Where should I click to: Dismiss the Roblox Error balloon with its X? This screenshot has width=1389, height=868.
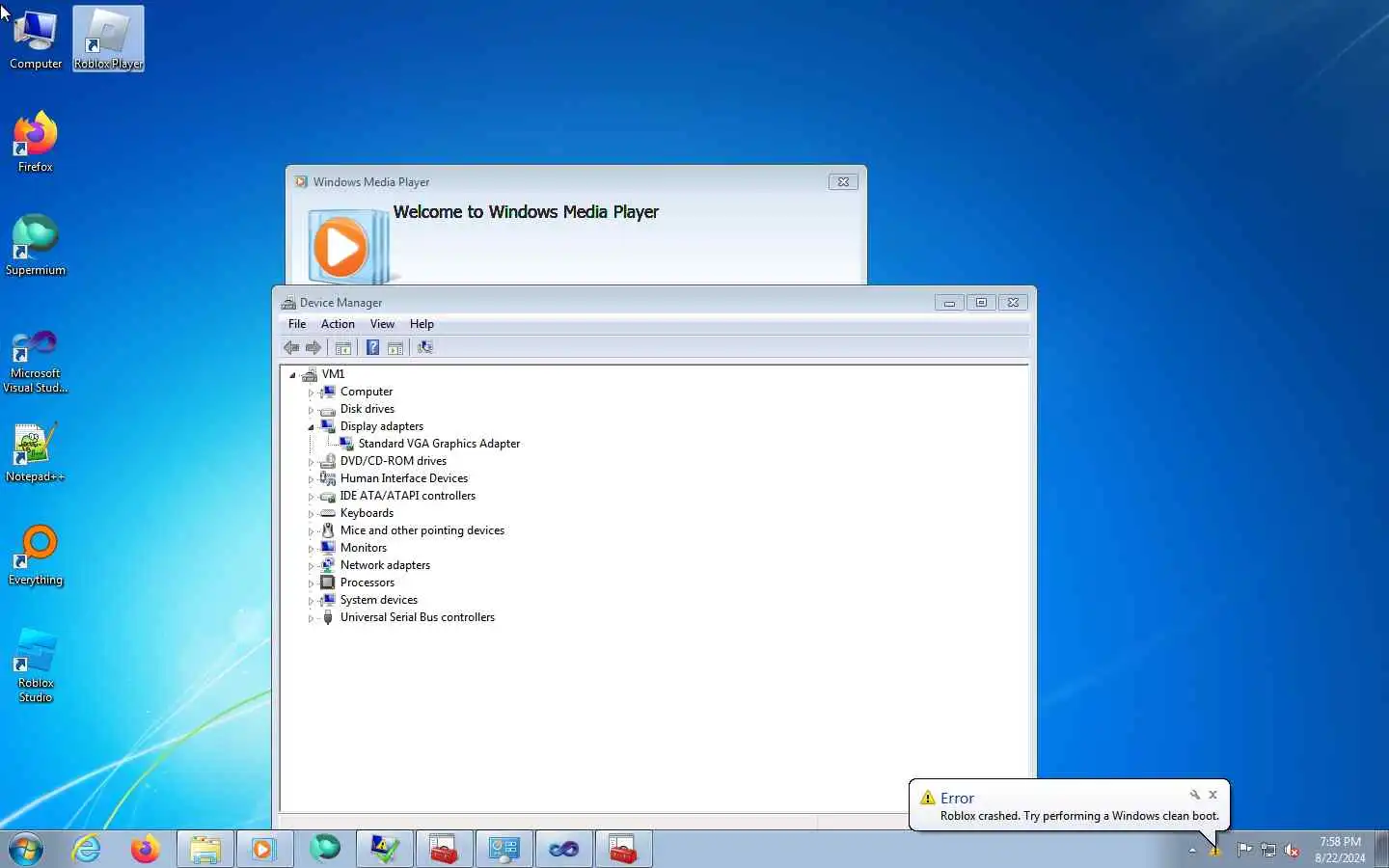1212,795
